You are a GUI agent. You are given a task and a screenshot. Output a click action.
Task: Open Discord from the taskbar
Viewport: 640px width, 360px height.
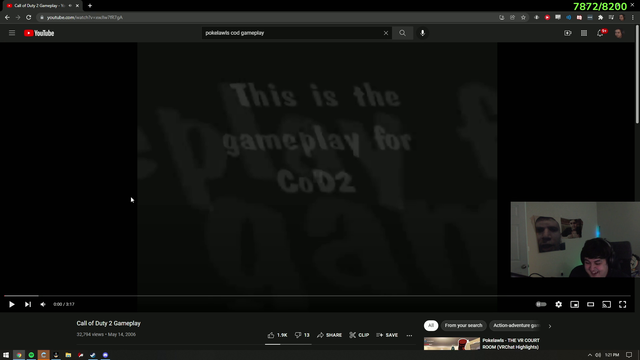105,355
